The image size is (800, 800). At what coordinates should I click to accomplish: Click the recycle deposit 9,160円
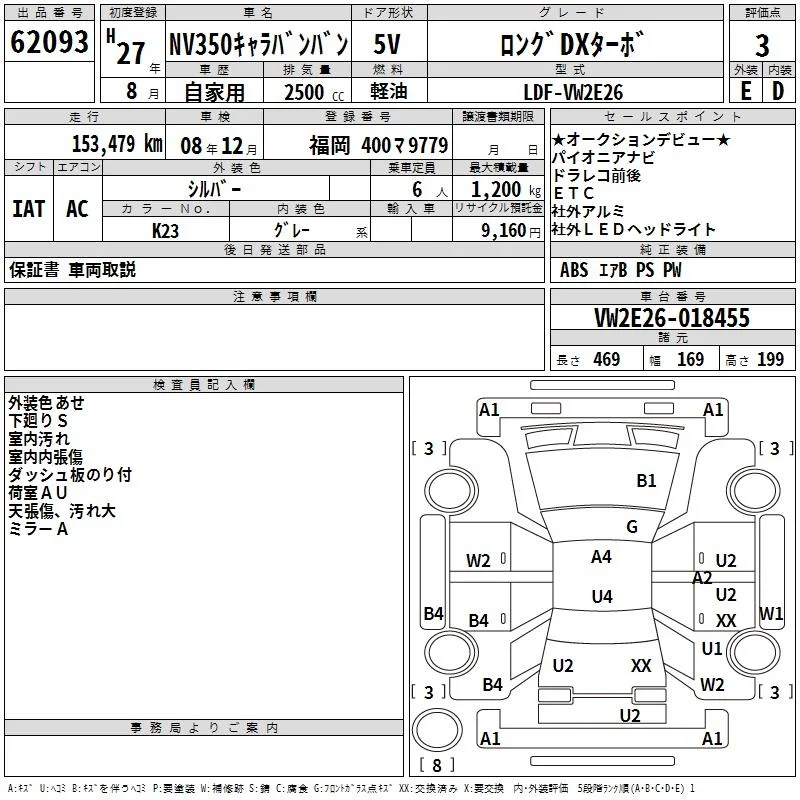[x=511, y=231]
